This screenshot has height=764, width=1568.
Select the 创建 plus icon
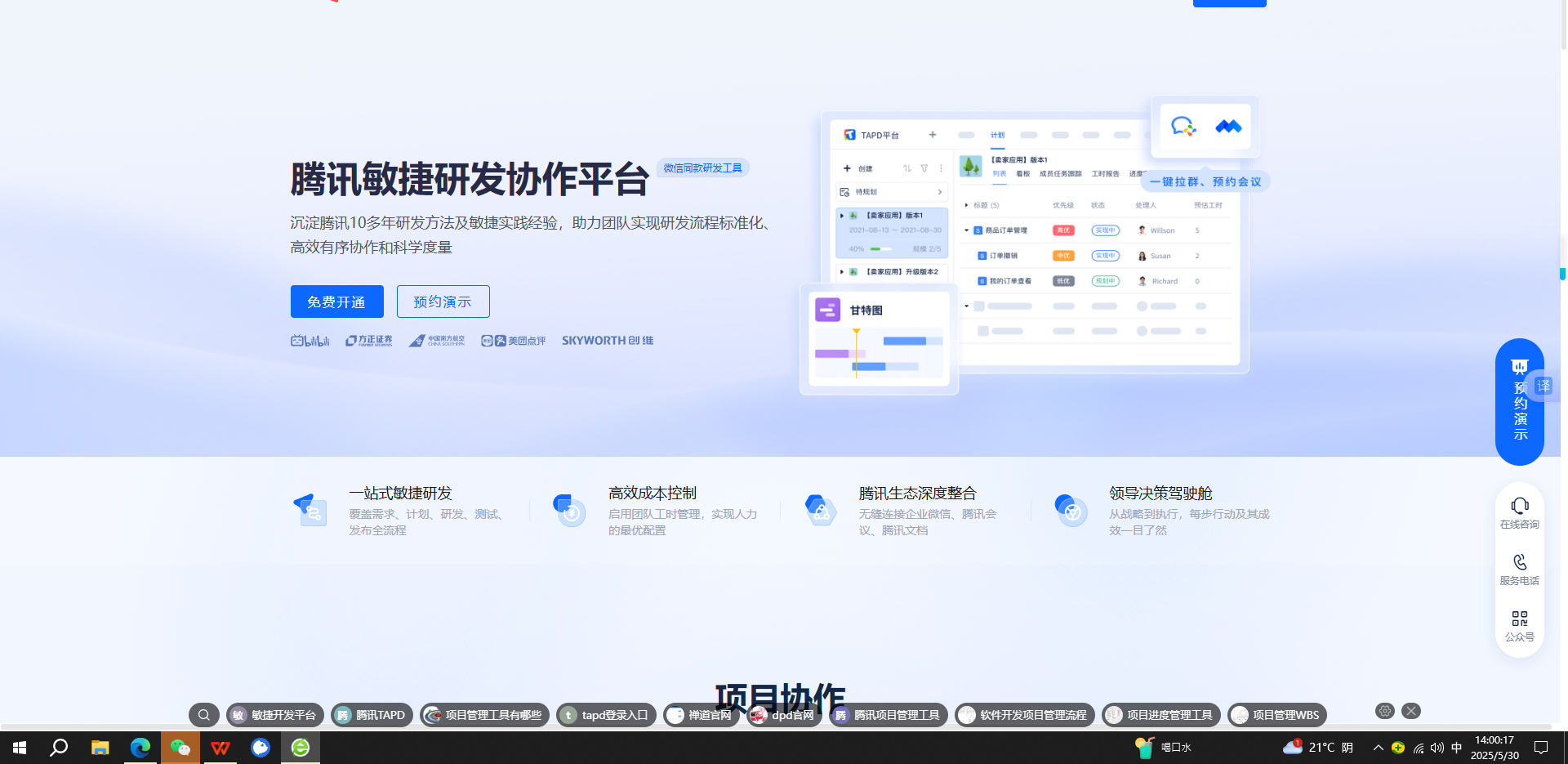(847, 168)
